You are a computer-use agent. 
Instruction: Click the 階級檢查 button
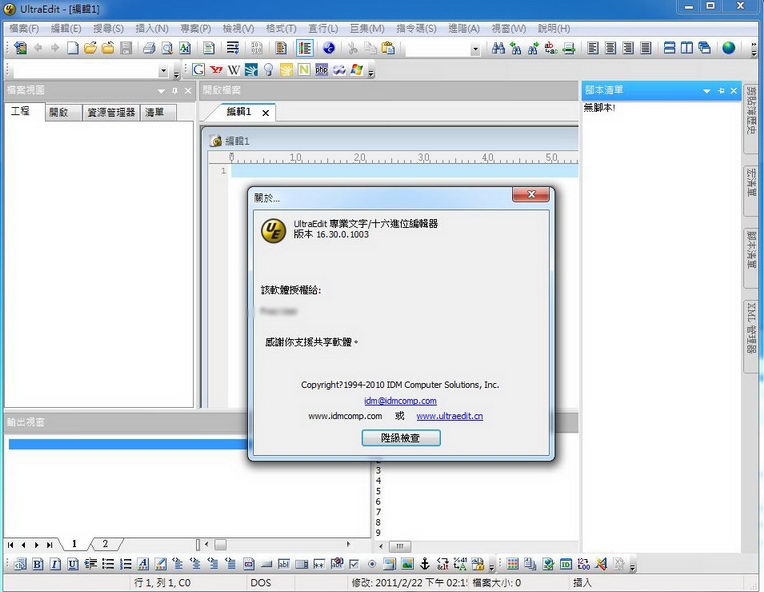(x=400, y=438)
